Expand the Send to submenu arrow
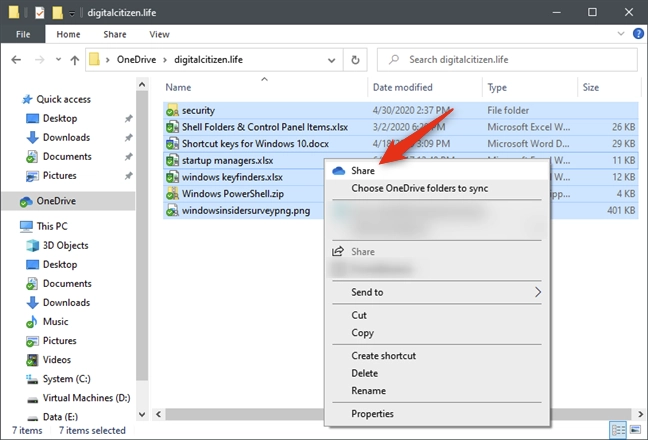The image size is (648, 440). (x=538, y=292)
